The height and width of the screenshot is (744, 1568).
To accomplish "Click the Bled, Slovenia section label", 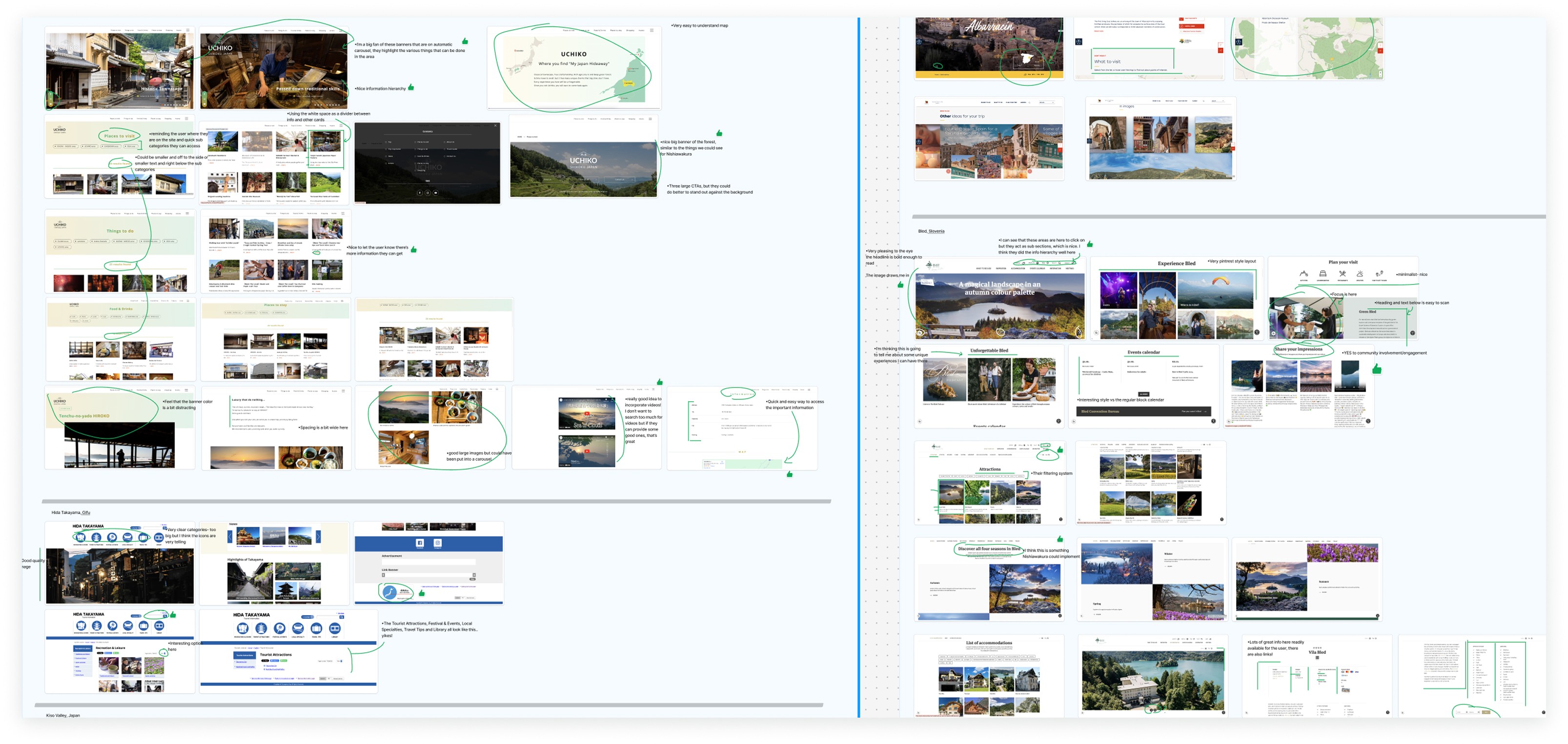I will coord(931,231).
